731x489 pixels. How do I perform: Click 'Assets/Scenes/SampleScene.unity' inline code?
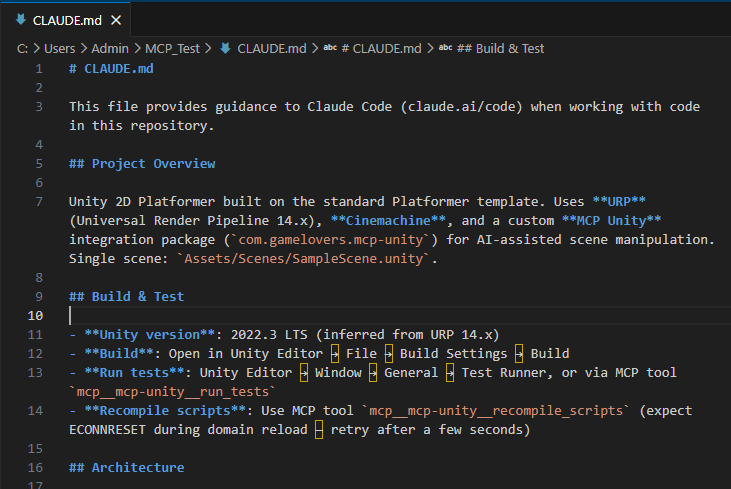303,259
